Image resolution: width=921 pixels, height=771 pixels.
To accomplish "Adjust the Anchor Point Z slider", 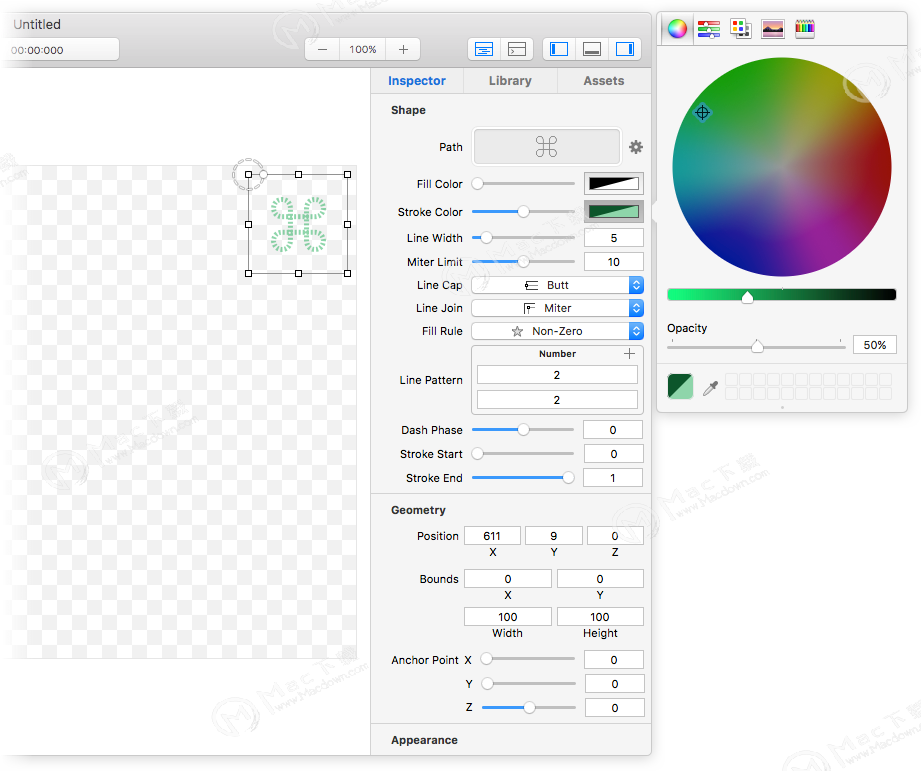I will 528,708.
